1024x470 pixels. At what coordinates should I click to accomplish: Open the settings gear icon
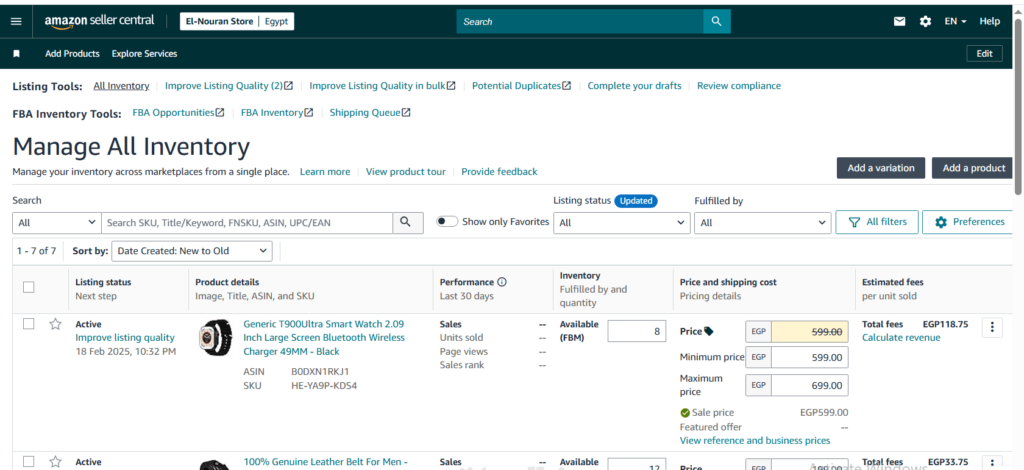tap(925, 22)
